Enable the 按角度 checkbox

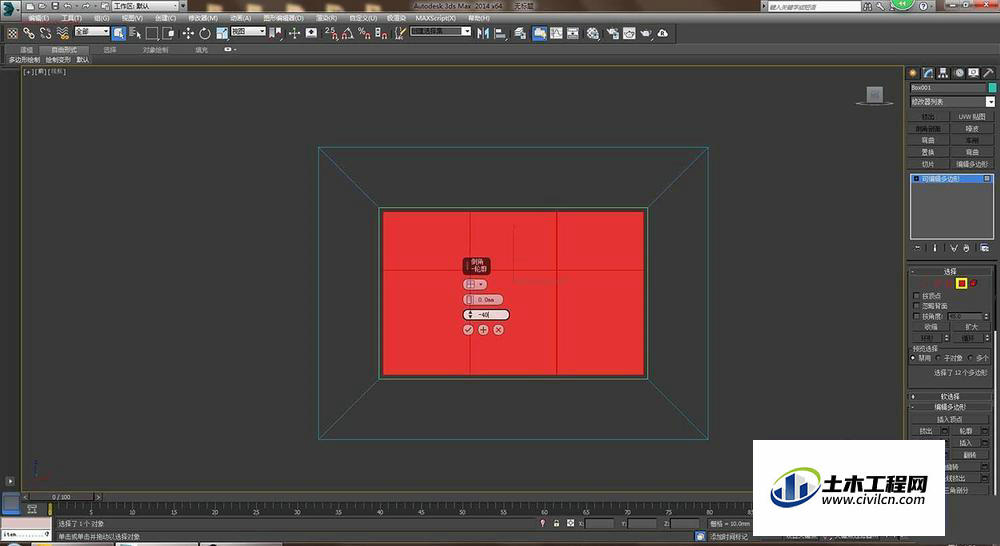pos(916,316)
